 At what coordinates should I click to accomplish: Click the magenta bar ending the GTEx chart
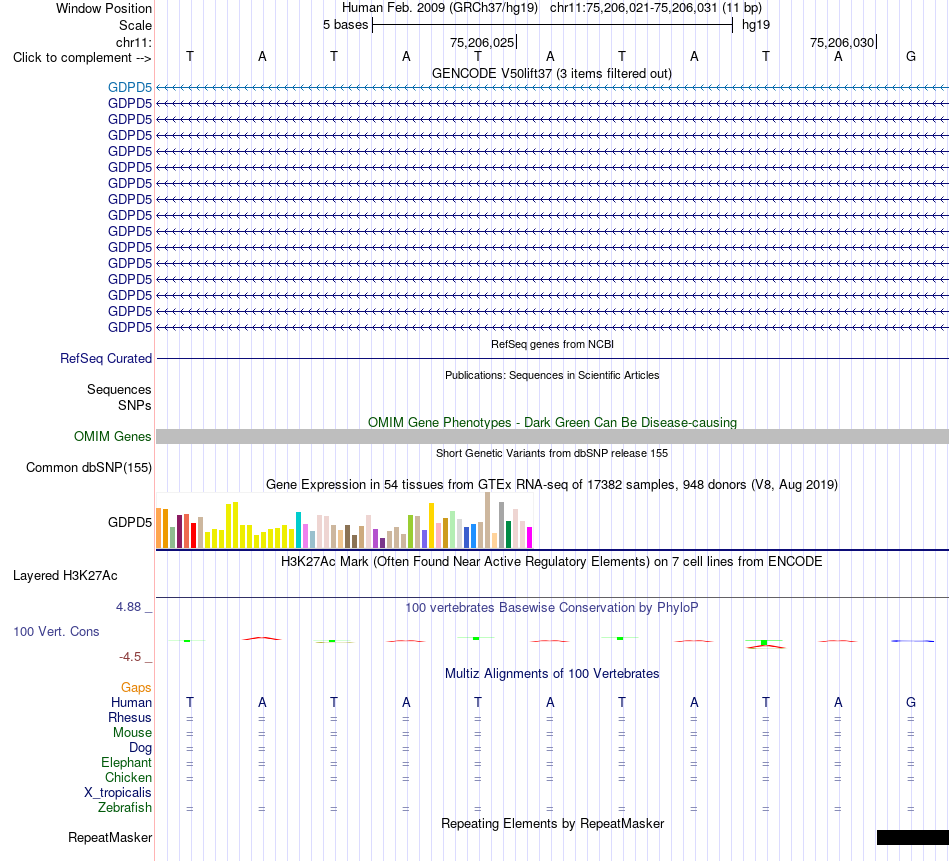pos(530,537)
